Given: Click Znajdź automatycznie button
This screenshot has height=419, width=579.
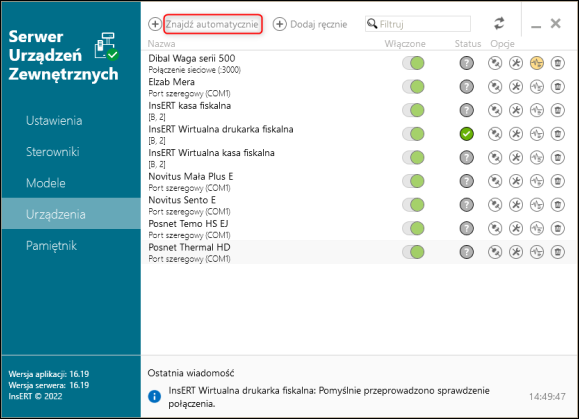Looking at the screenshot, I should point(213,24).
